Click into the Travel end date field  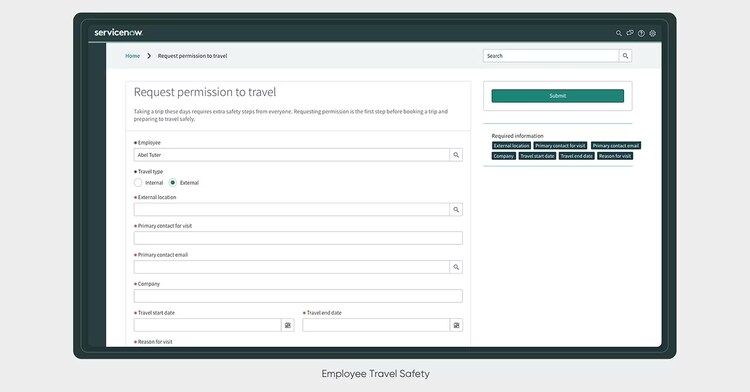coord(376,325)
